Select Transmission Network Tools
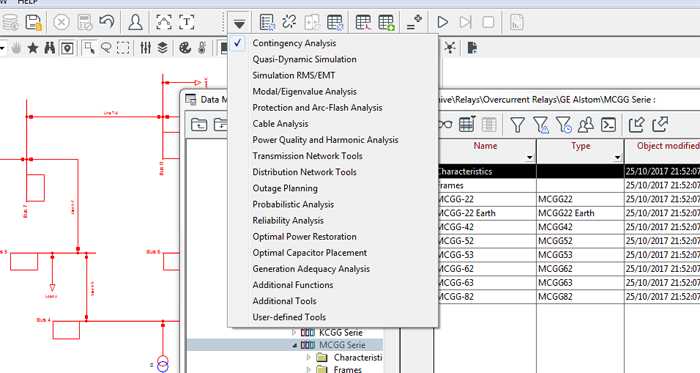This screenshot has width=700, height=373. 308,156
